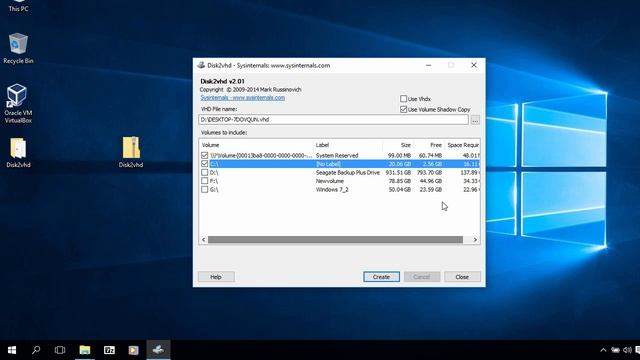Open Task View on the taskbar

point(60,350)
